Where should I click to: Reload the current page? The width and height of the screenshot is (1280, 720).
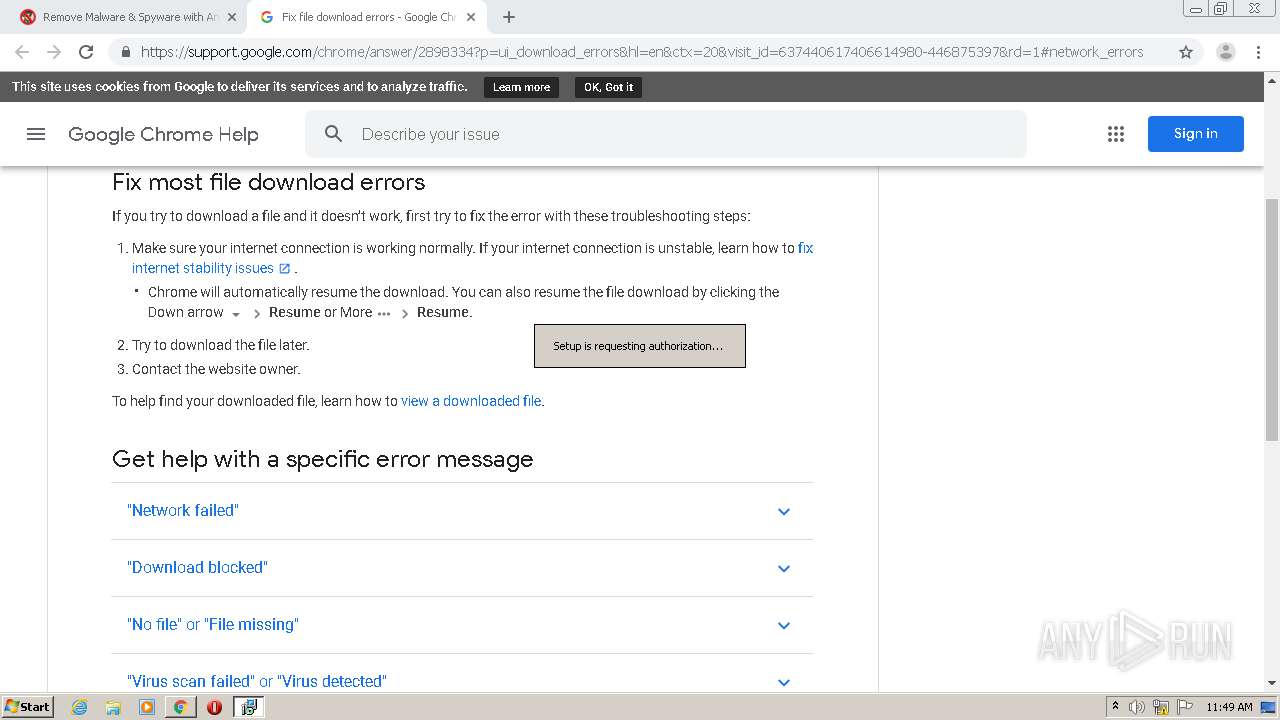tap(86, 52)
